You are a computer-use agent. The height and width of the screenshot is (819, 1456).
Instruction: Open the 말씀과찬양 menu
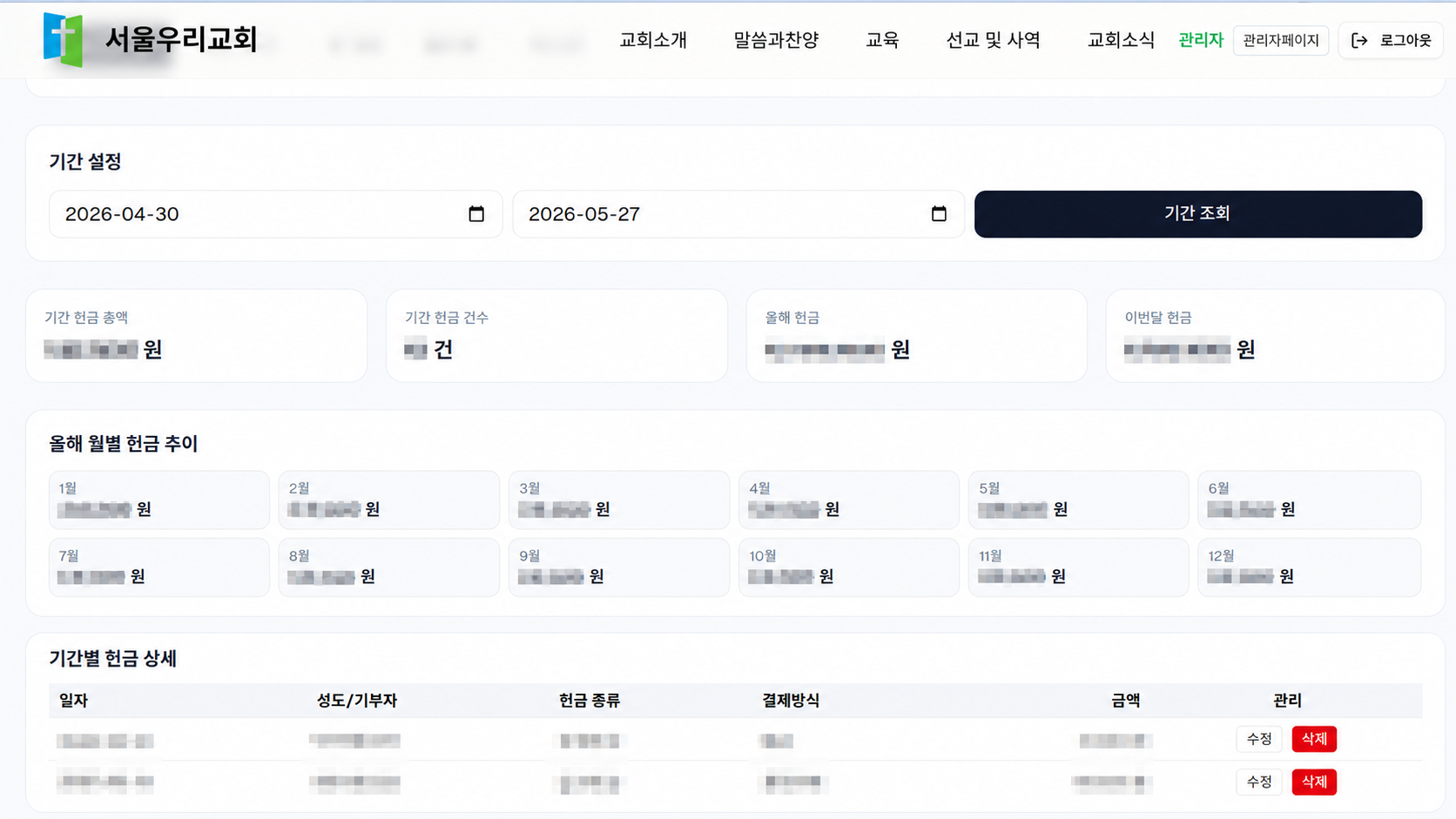coord(776,40)
